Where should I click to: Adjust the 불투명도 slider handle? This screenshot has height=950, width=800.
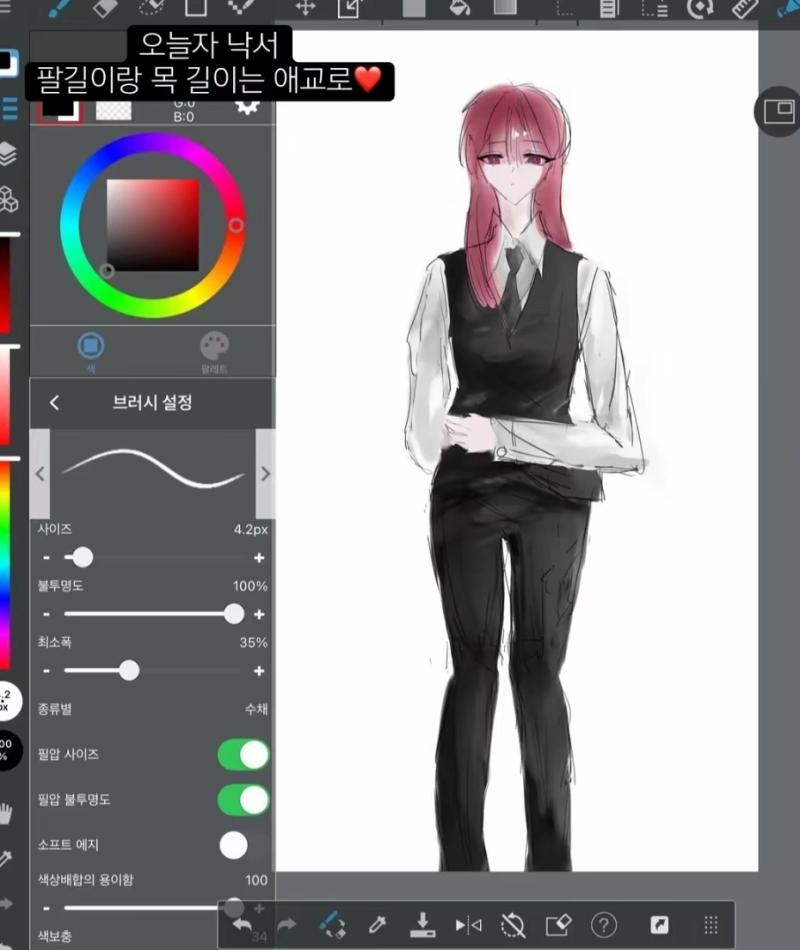pyautogui.click(x=233, y=614)
